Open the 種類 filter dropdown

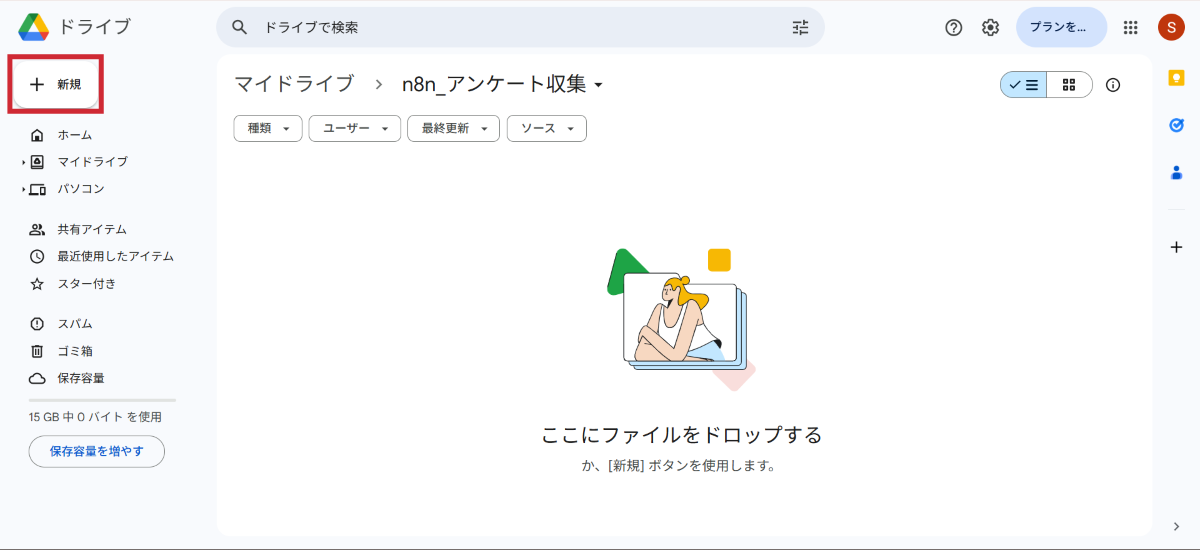(x=268, y=129)
